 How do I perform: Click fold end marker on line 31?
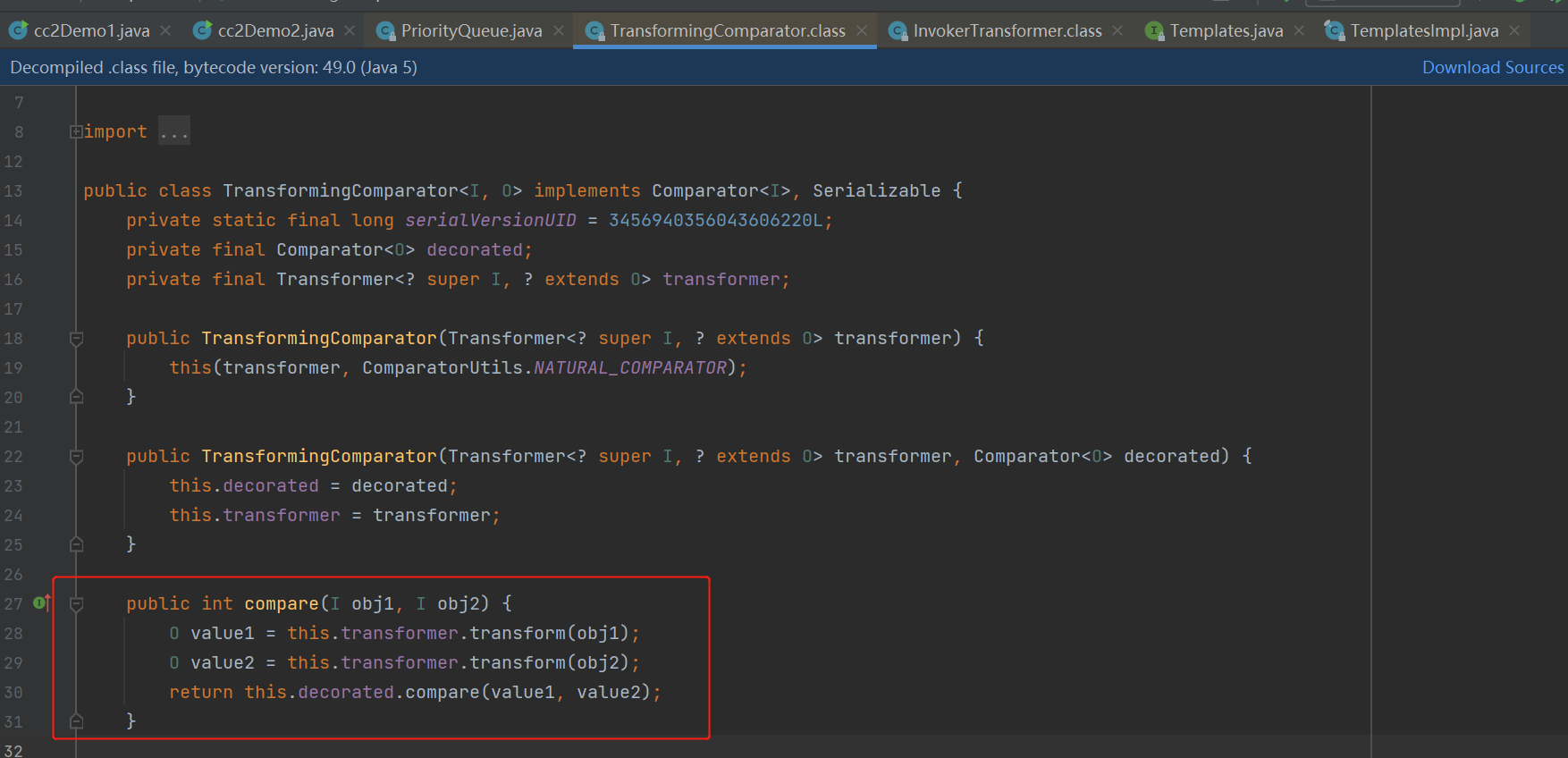point(76,721)
